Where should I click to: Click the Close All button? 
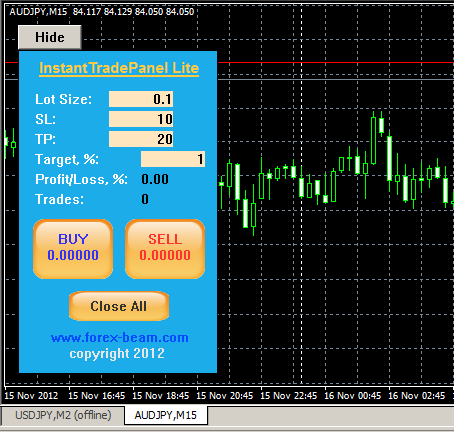(x=119, y=306)
